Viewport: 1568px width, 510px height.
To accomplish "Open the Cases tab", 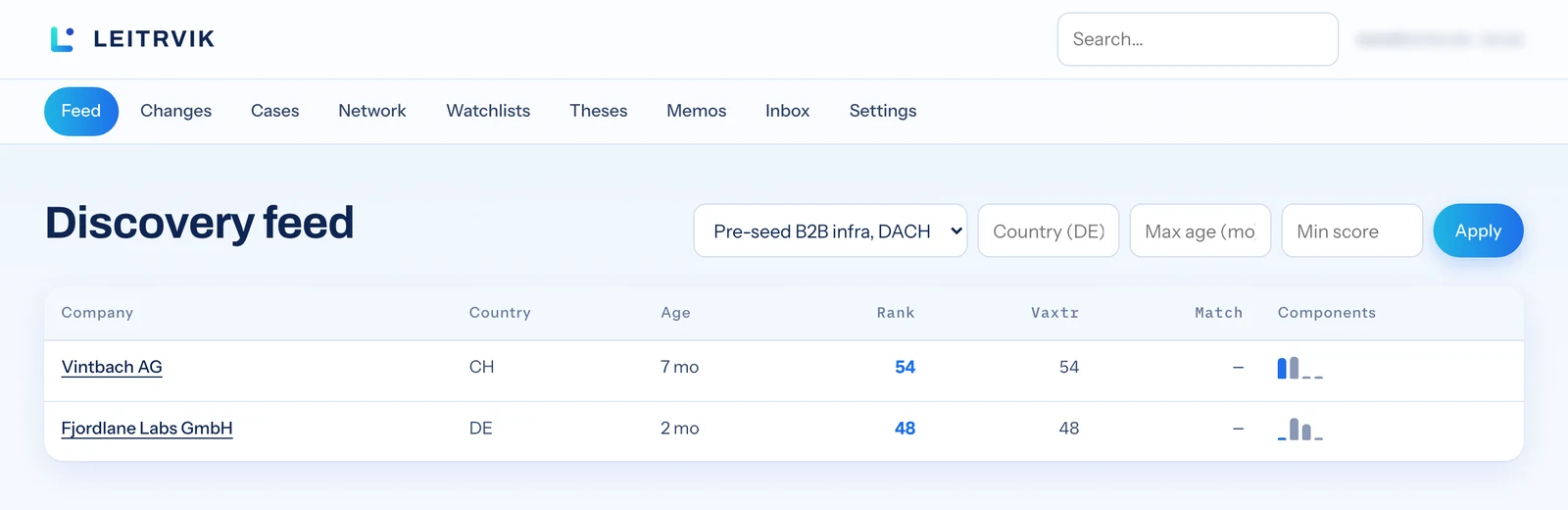I will tap(274, 111).
